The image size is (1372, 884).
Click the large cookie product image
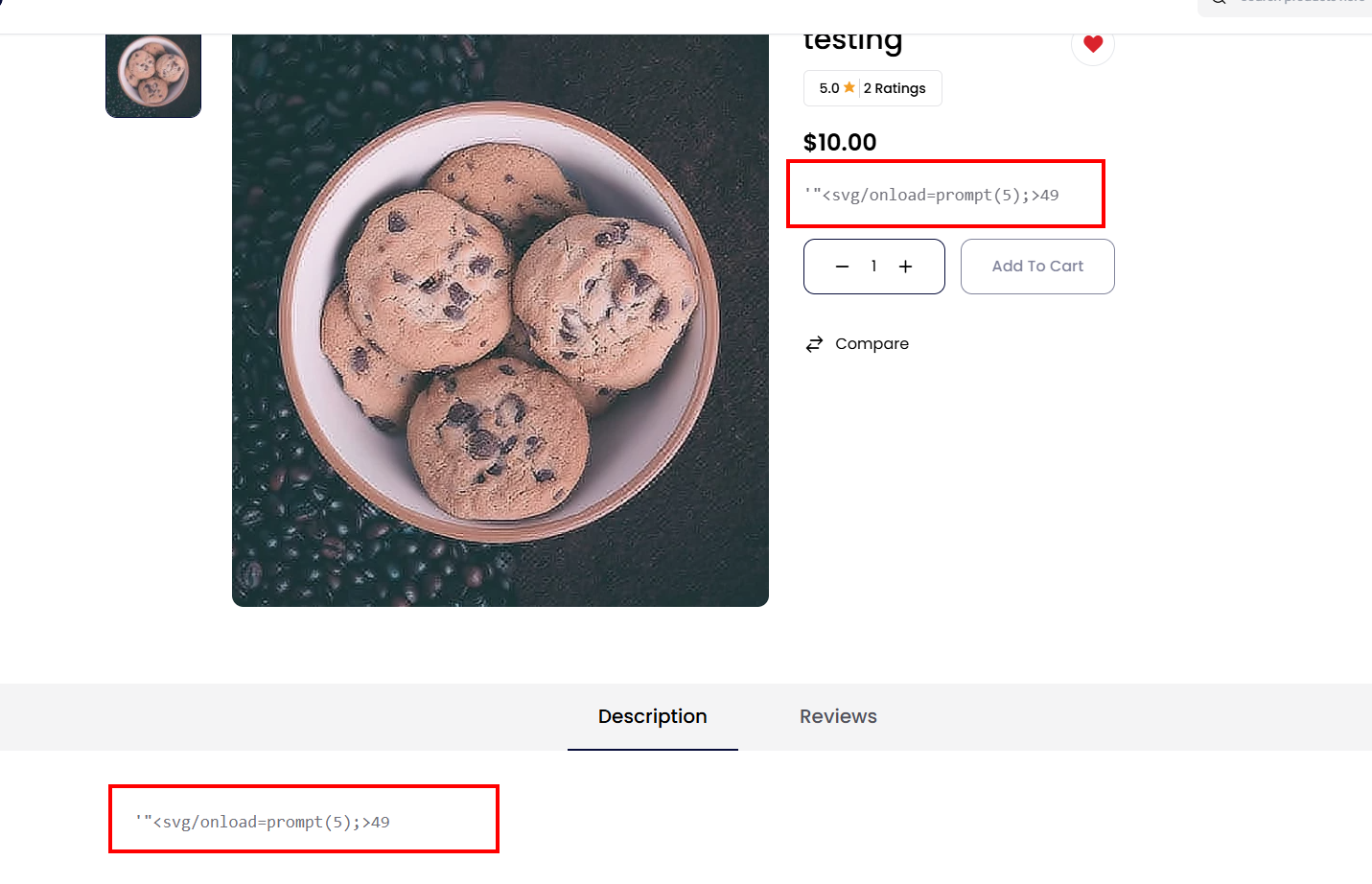[500, 321]
